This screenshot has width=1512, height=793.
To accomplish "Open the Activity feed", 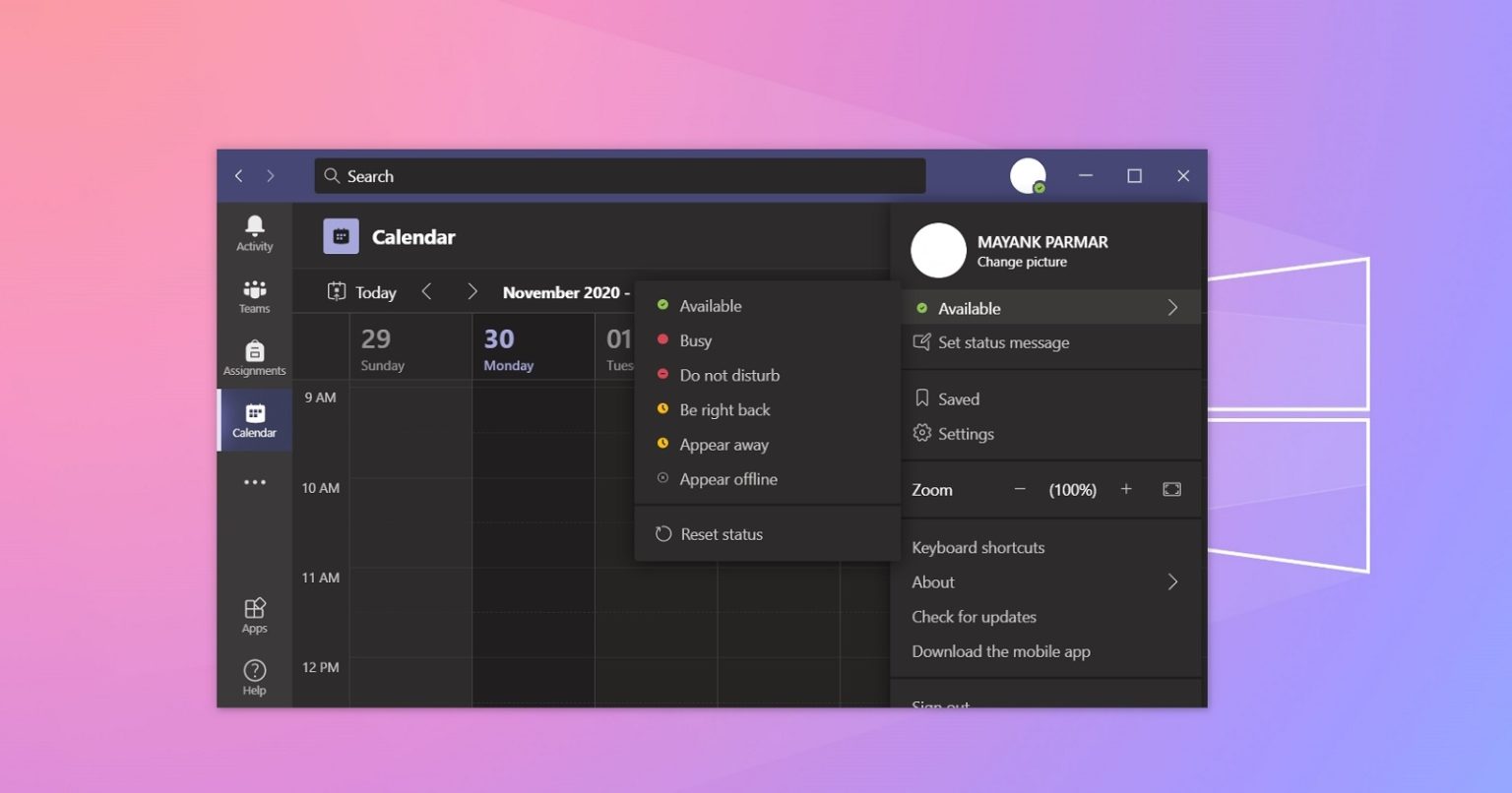I will 254,233.
